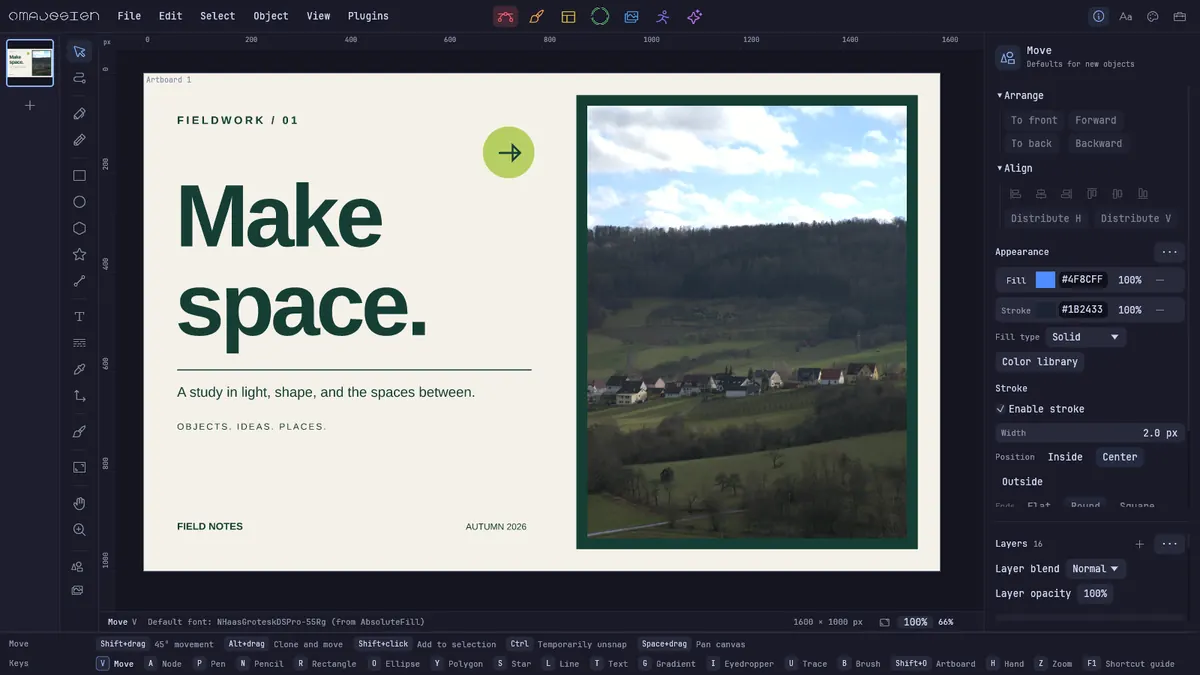This screenshot has width=1200, height=675.
Task: Collapse the Align section
Action: (1015, 169)
